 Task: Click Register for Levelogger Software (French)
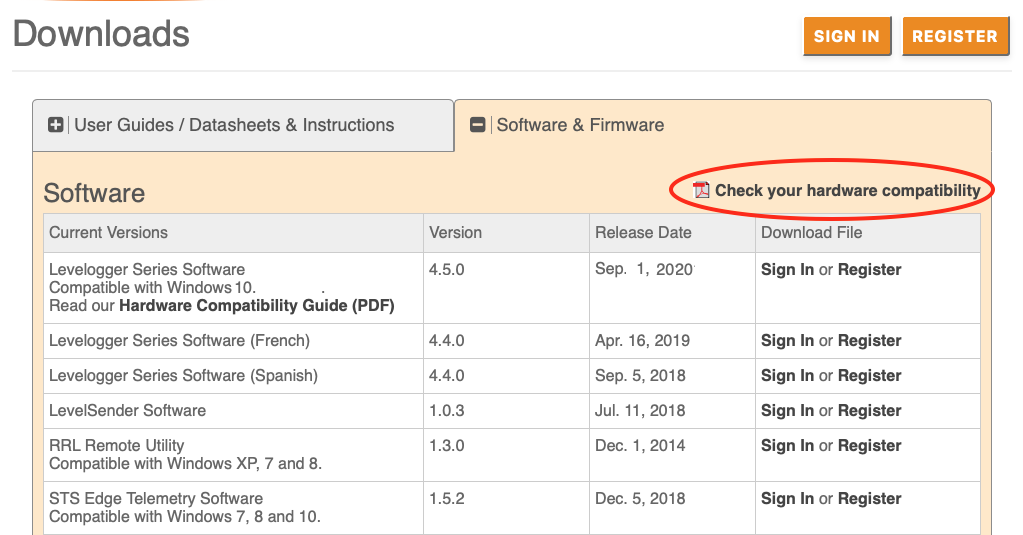(x=869, y=341)
